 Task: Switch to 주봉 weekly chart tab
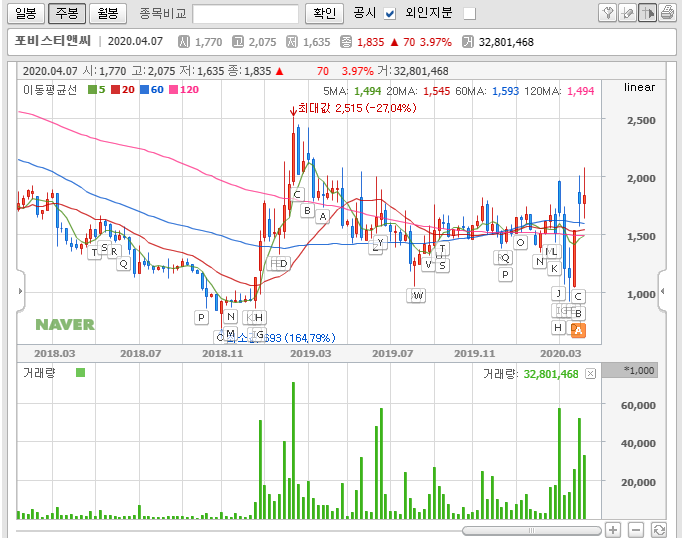(67, 14)
